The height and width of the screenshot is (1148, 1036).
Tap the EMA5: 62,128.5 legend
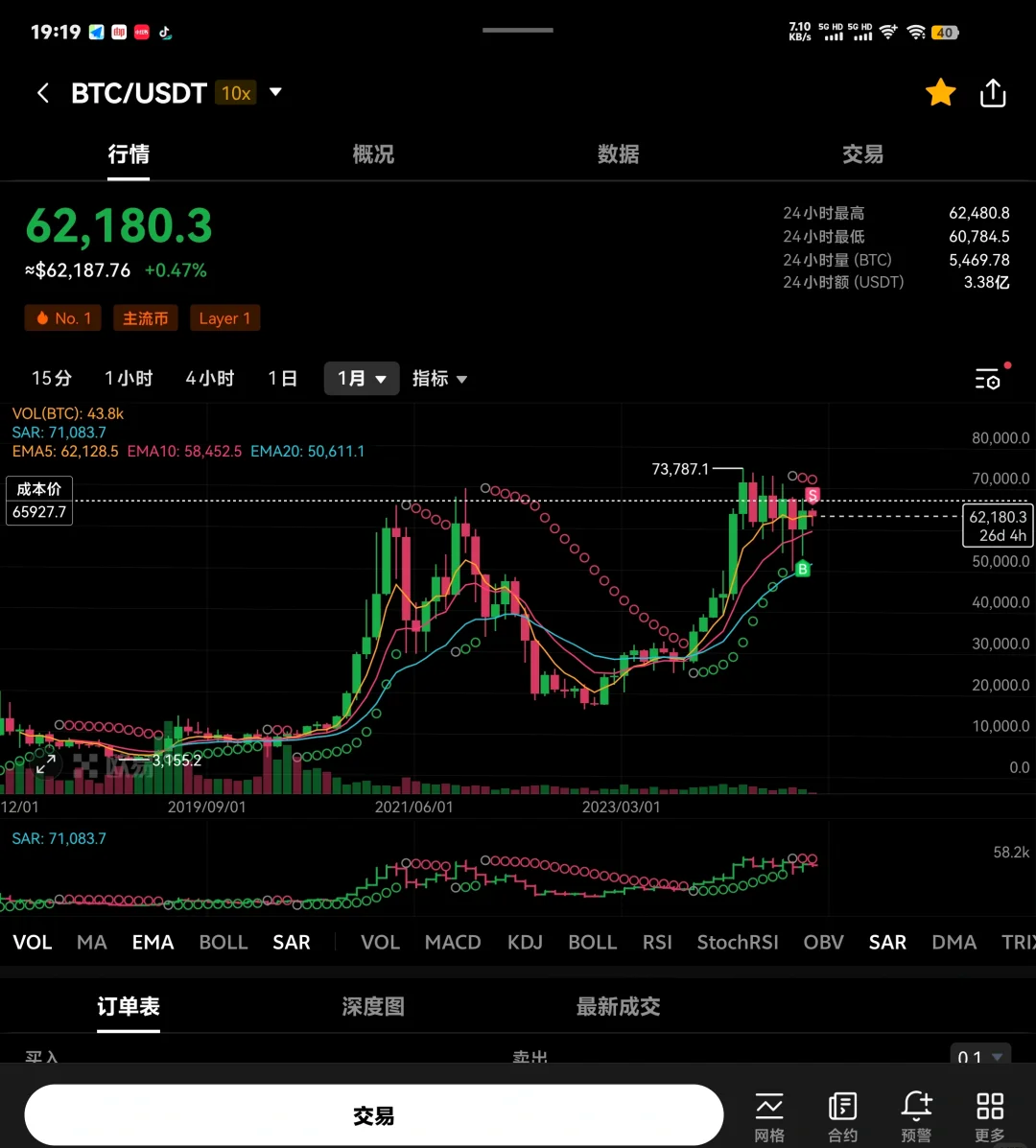(x=65, y=451)
